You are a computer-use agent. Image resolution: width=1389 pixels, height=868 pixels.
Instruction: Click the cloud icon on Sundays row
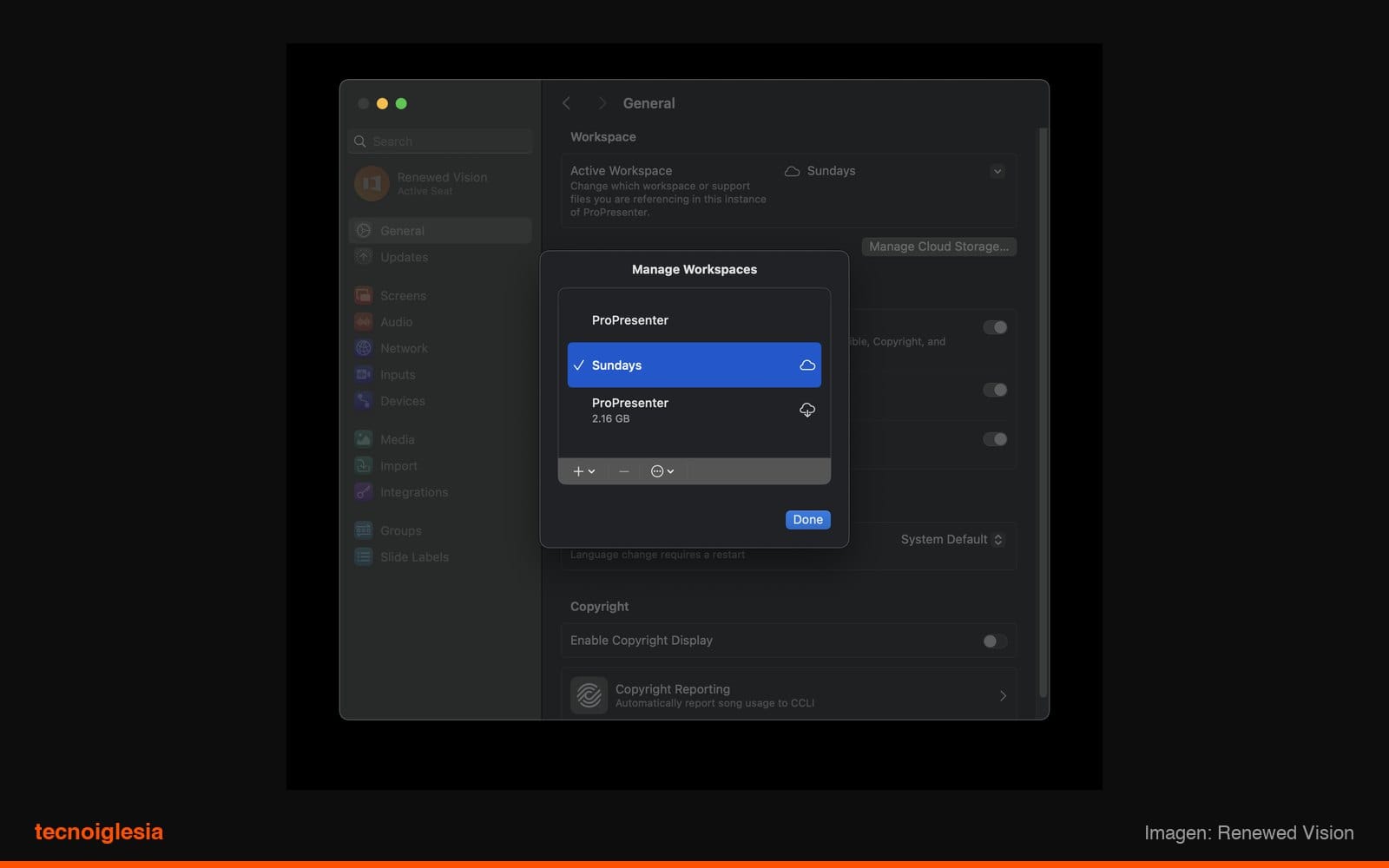coord(807,365)
